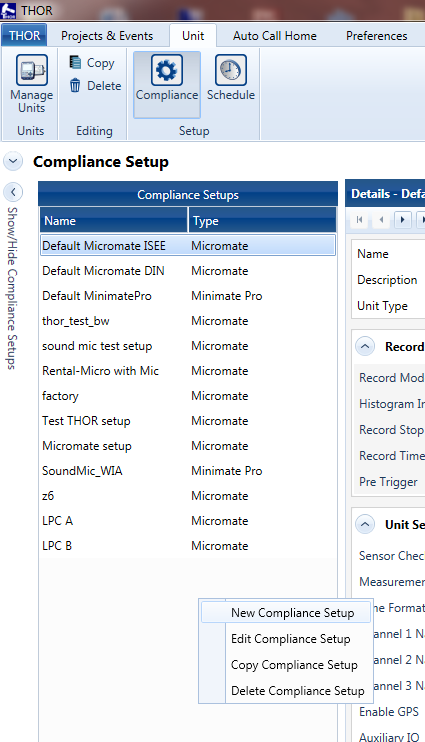Collapse the Compliance Setup header chevron
This screenshot has height=742, width=425.
click(x=13, y=161)
